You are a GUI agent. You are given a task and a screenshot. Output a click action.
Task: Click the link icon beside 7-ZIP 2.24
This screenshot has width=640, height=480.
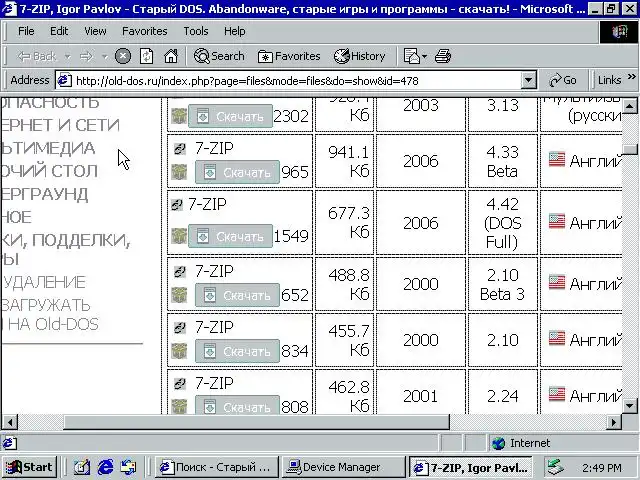pyautogui.click(x=179, y=383)
